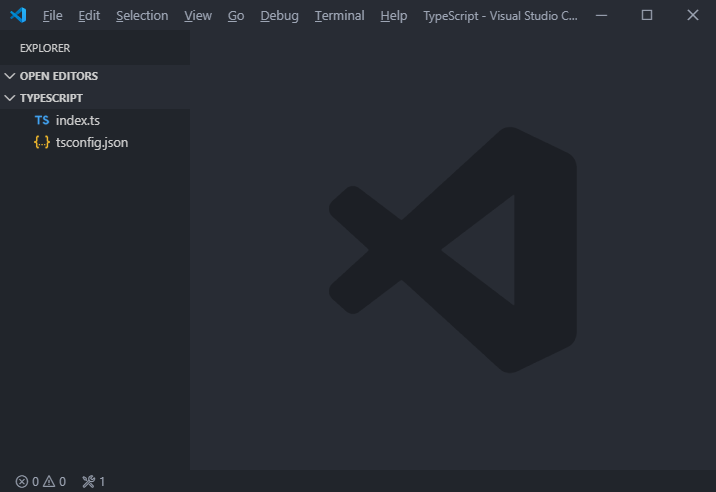
Task: Open the Edit menu
Action: pyautogui.click(x=89, y=16)
